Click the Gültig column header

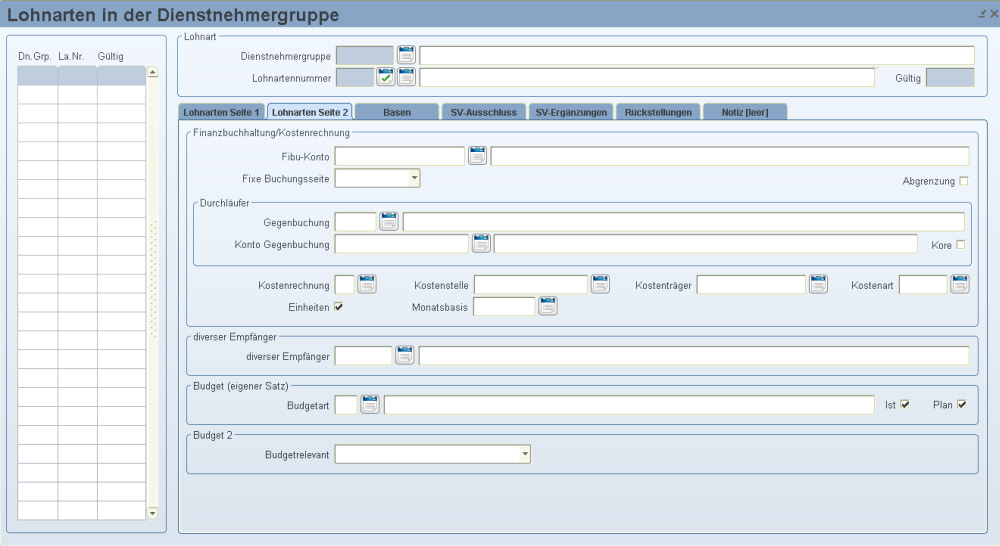(111, 56)
